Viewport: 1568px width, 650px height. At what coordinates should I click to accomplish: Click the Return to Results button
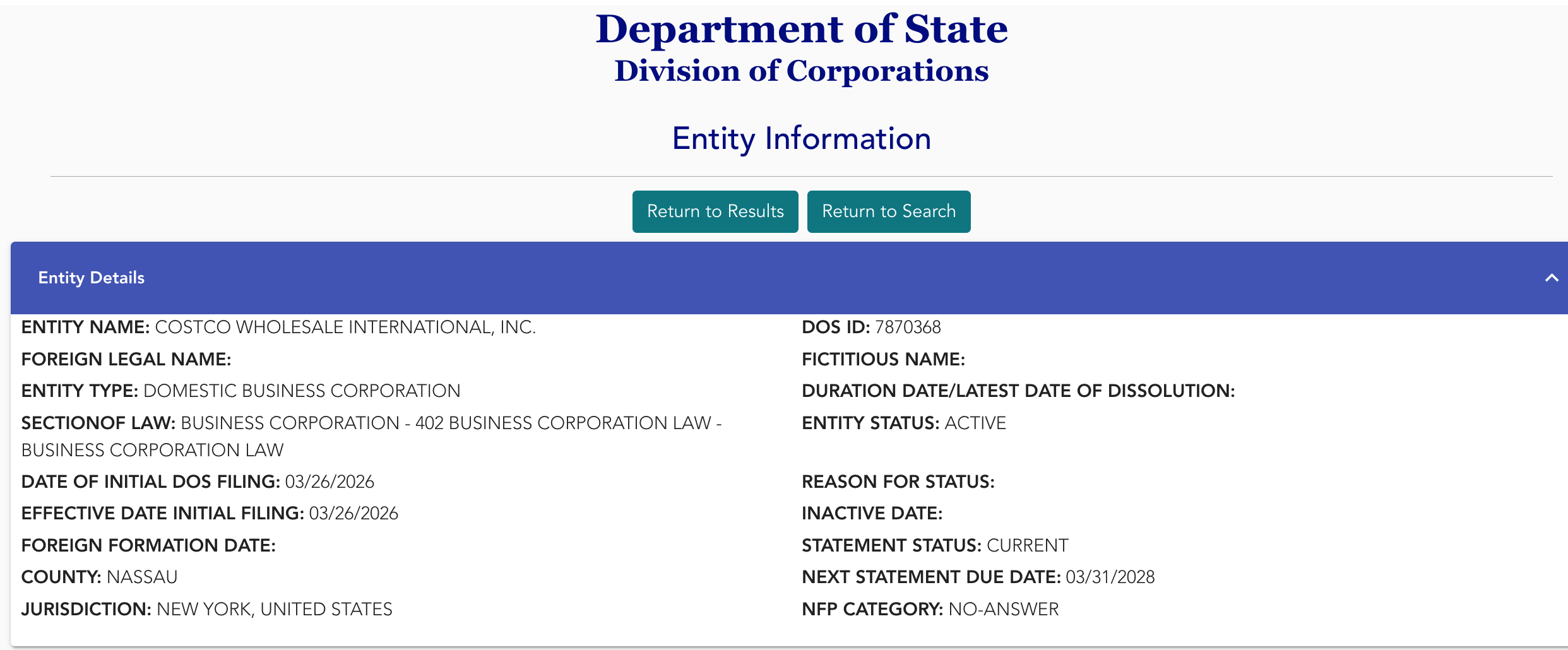tap(715, 211)
